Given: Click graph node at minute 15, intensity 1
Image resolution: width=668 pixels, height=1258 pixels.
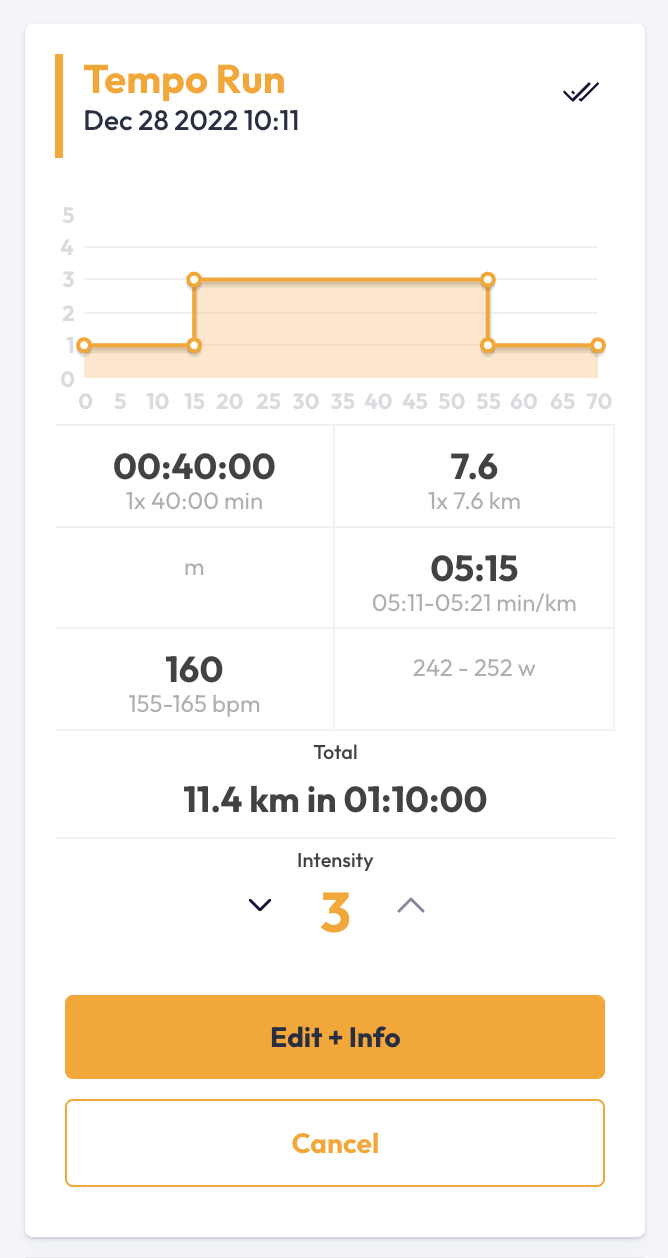Looking at the screenshot, I should tap(194, 346).
